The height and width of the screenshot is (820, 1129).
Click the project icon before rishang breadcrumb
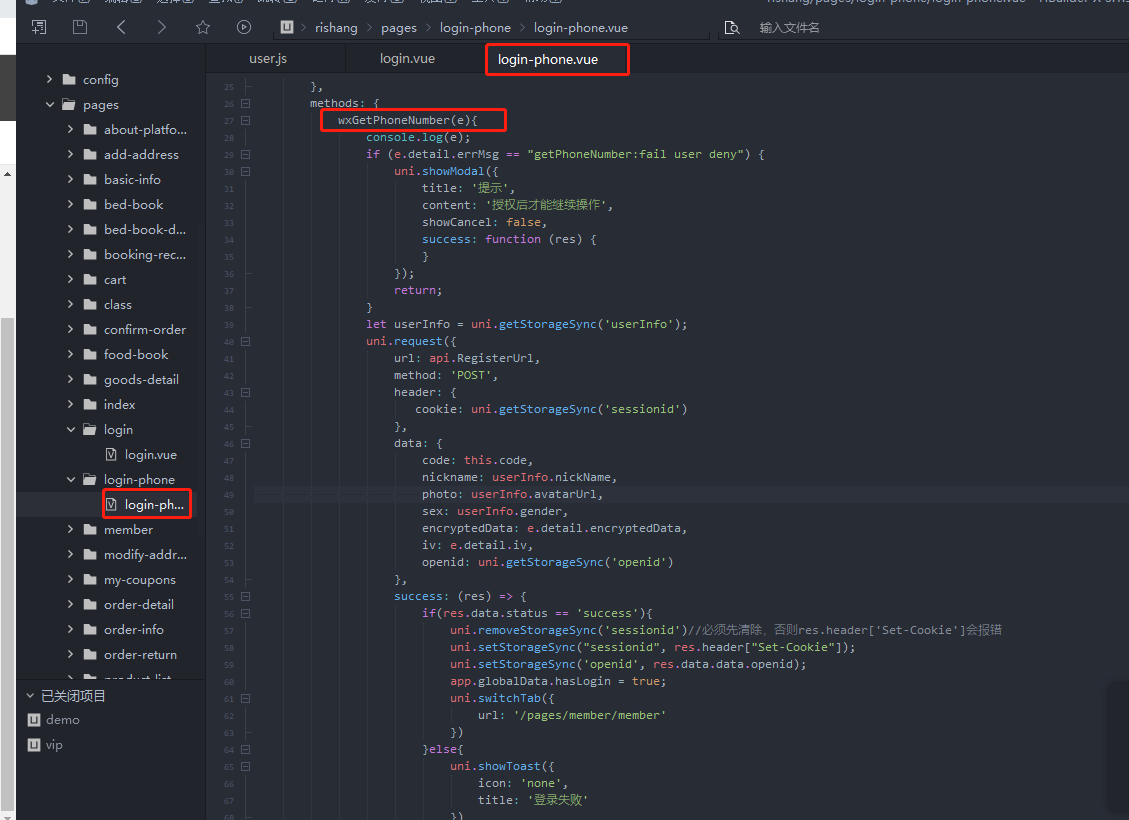coord(287,27)
